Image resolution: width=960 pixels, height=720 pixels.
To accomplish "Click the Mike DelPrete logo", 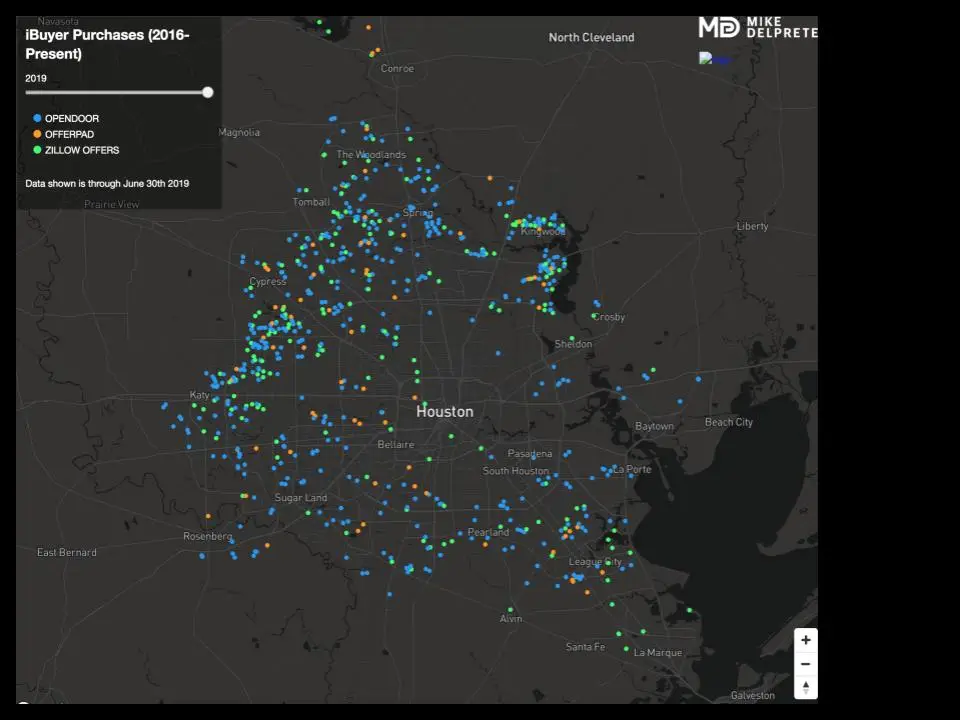I will click(x=758, y=28).
